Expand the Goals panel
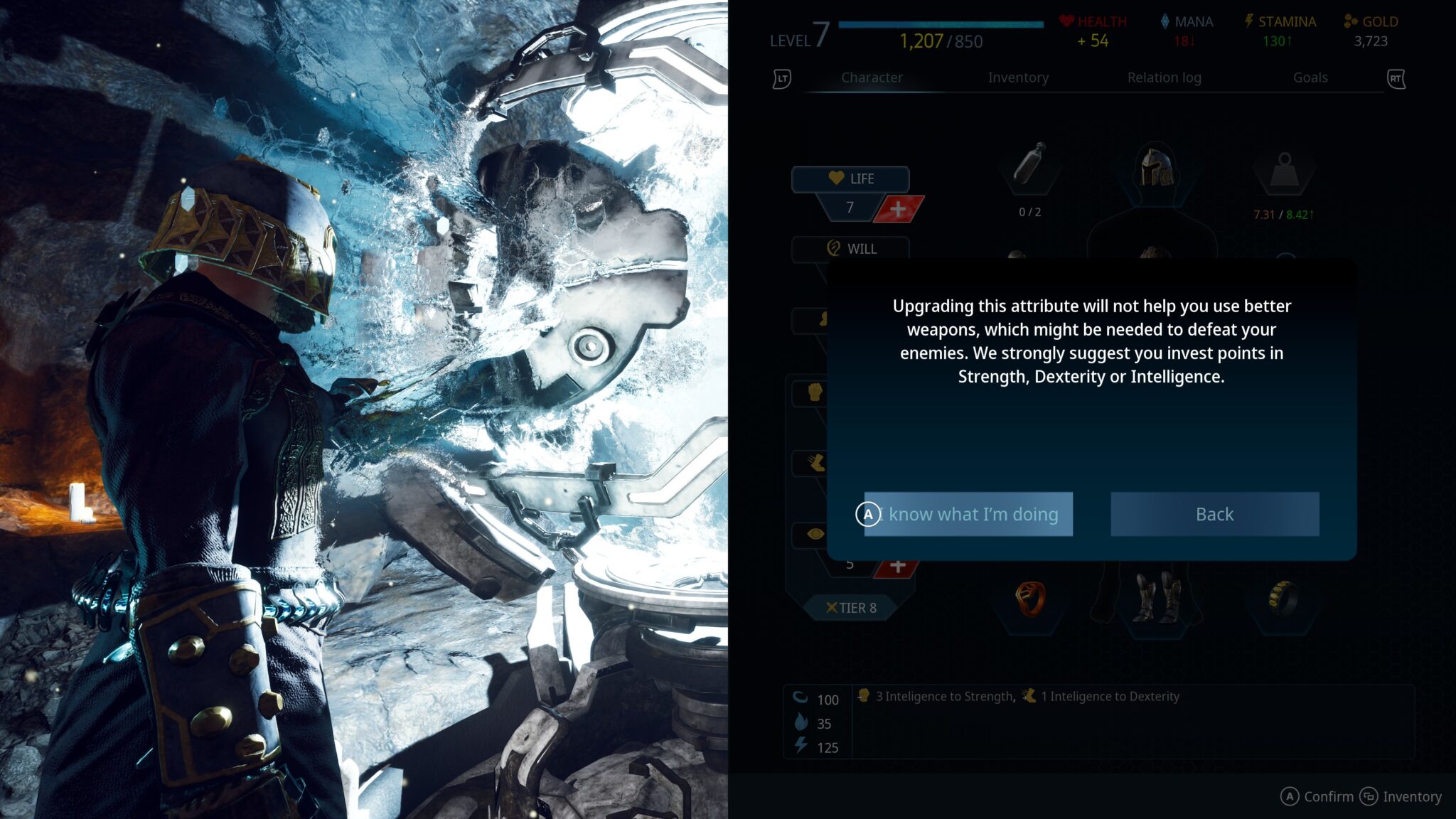Screen dimensions: 1456x819 1310,77
